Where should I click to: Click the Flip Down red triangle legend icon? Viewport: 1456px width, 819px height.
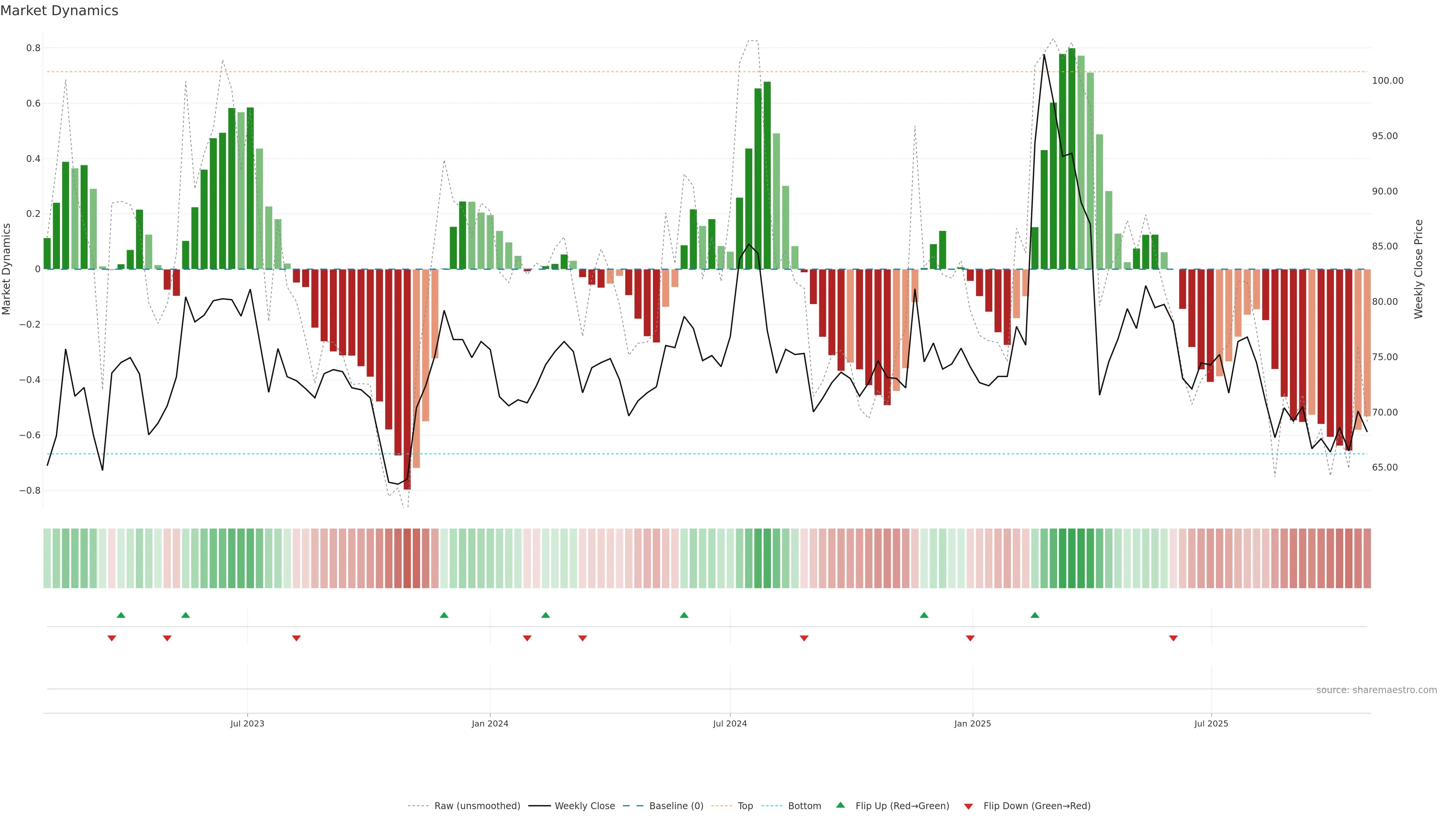968,806
